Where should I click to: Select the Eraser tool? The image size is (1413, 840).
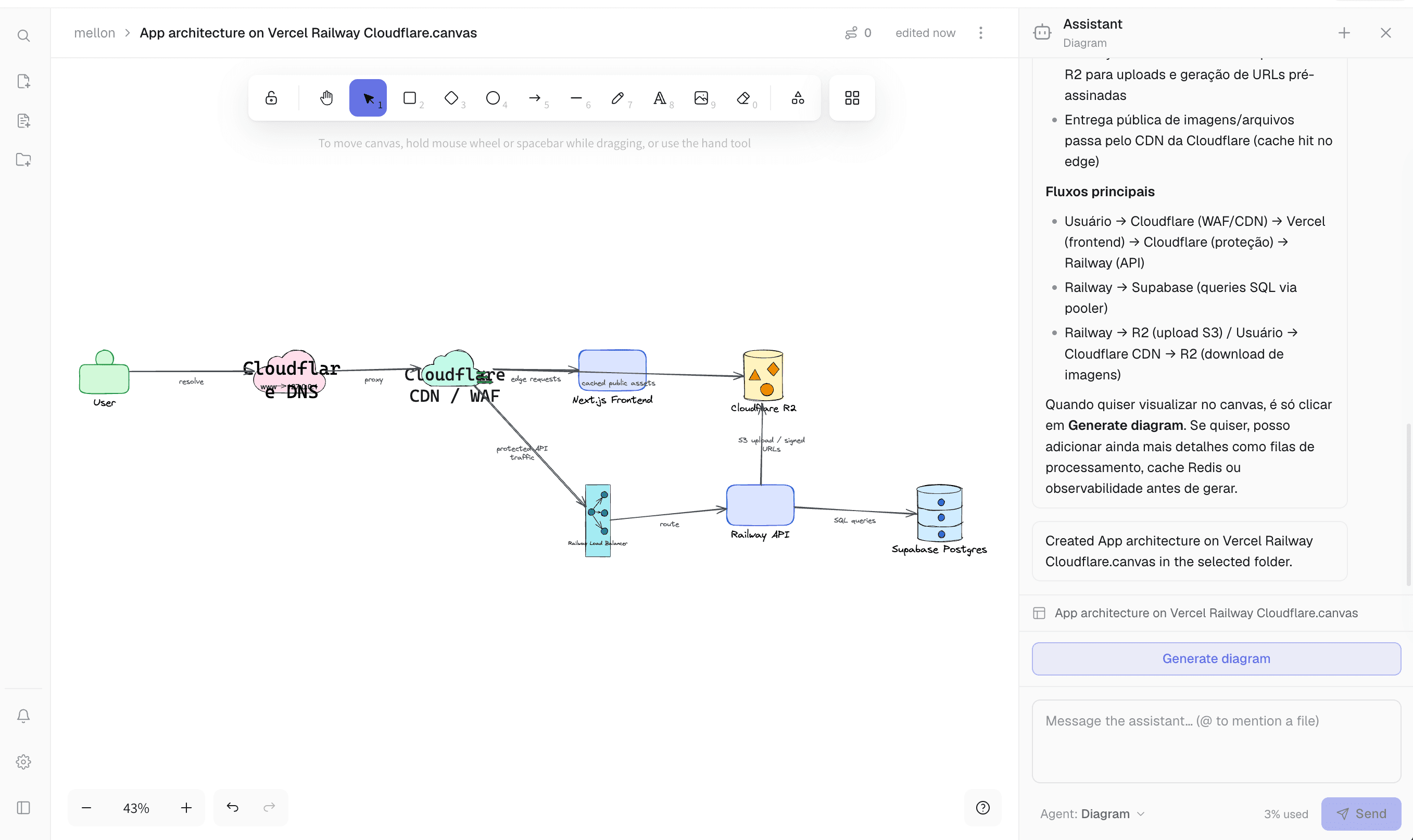pyautogui.click(x=743, y=98)
